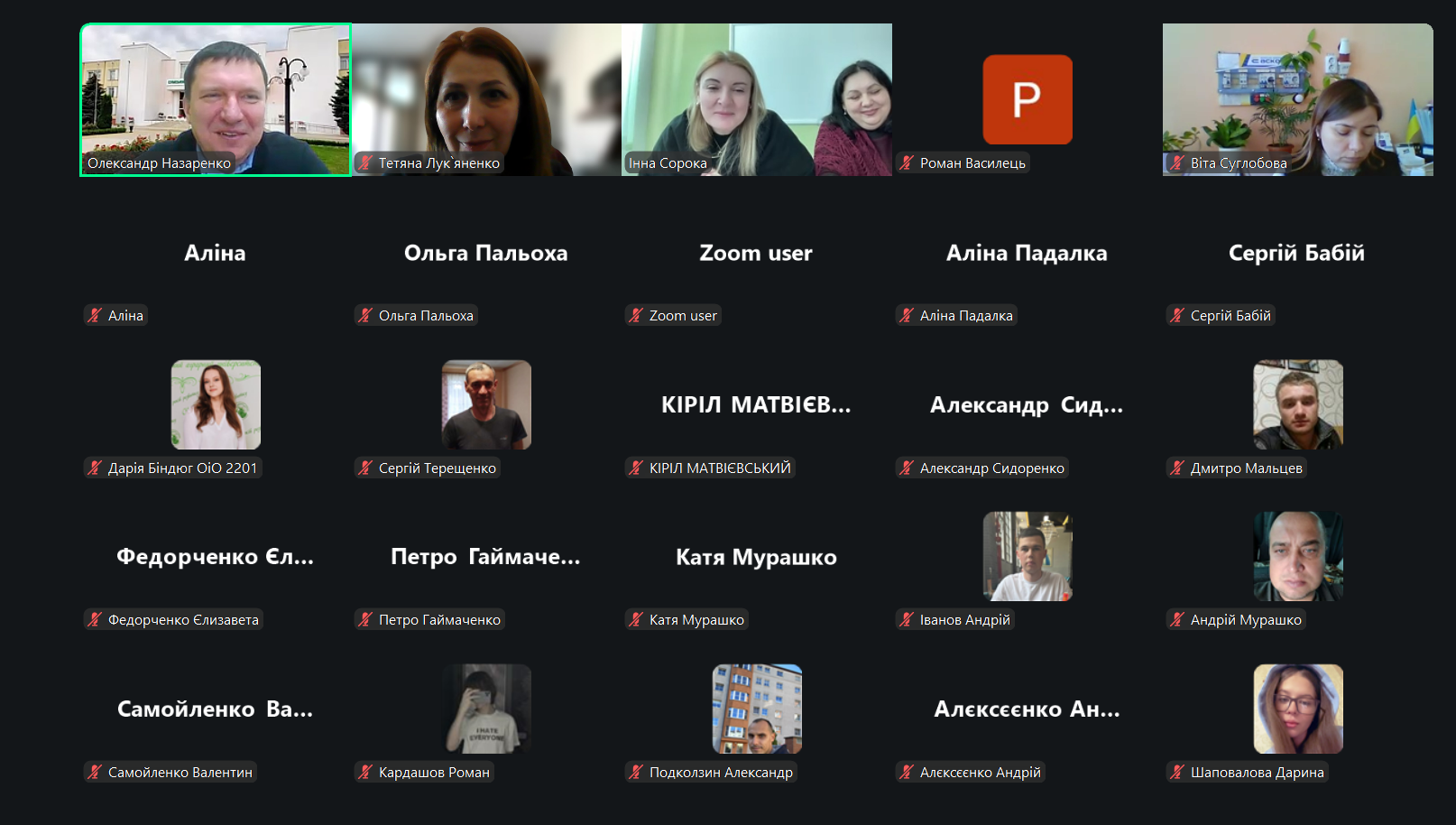1456x825 pixels.
Task: Click muted mic icon beside Шаповалова Дарина
Action: pos(1177,773)
